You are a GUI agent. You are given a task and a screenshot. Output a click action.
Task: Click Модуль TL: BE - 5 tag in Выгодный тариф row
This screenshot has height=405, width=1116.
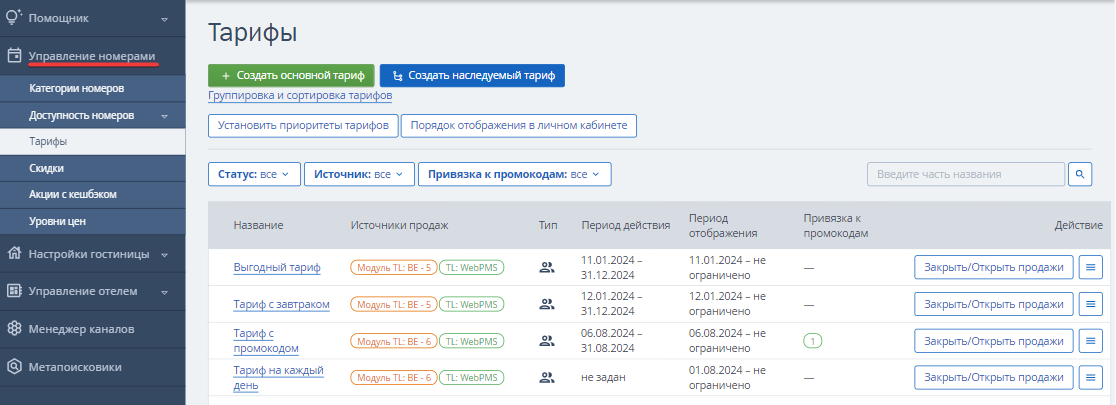pos(394,268)
